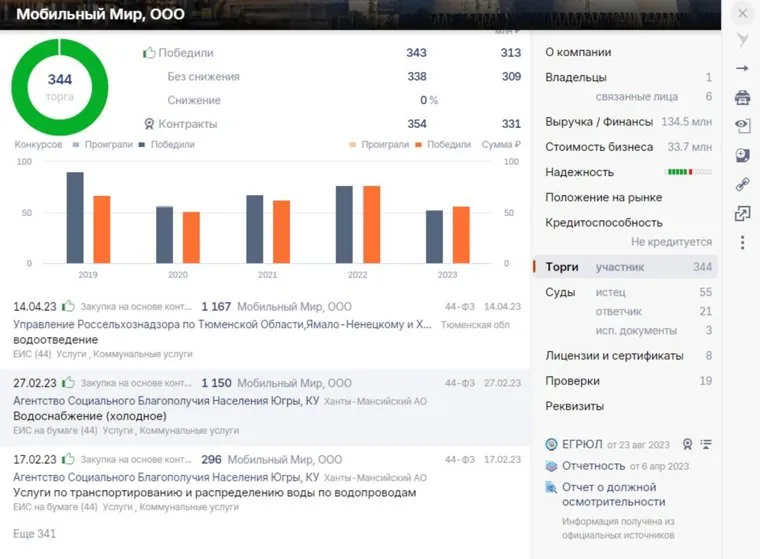Open card in new window icon

pos(742,213)
